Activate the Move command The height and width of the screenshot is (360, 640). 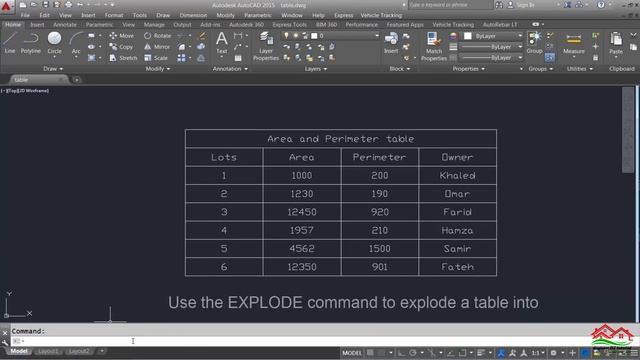(x=121, y=36)
